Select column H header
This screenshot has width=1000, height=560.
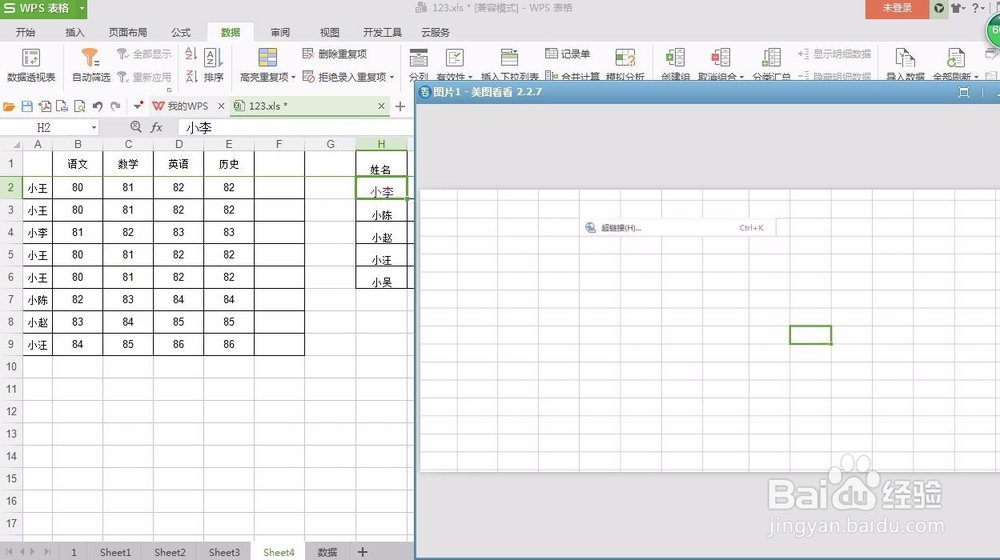click(381, 144)
